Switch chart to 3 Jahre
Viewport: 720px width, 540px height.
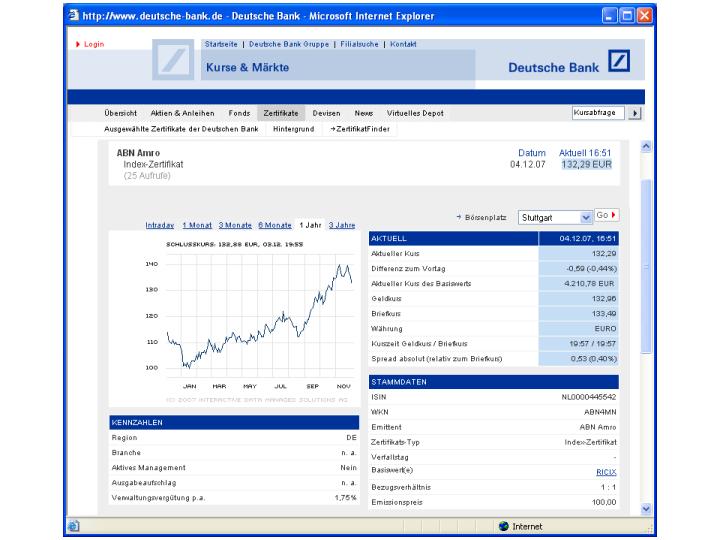[x=342, y=225]
